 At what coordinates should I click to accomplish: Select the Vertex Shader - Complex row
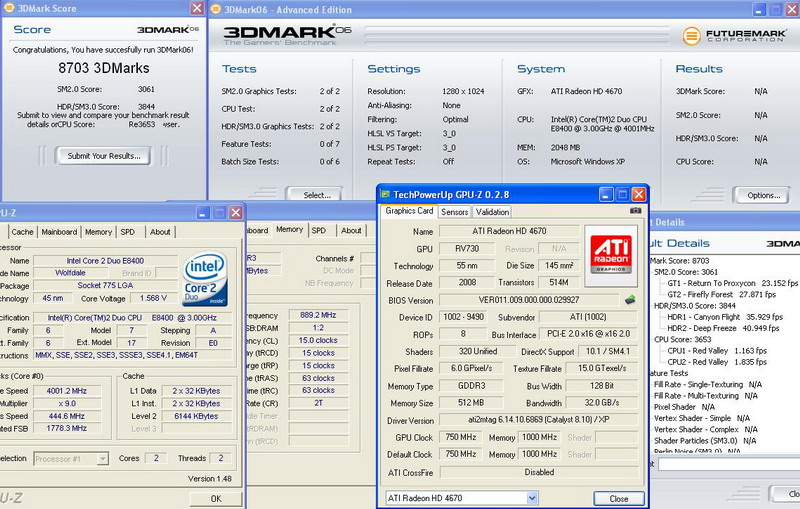click(706, 429)
